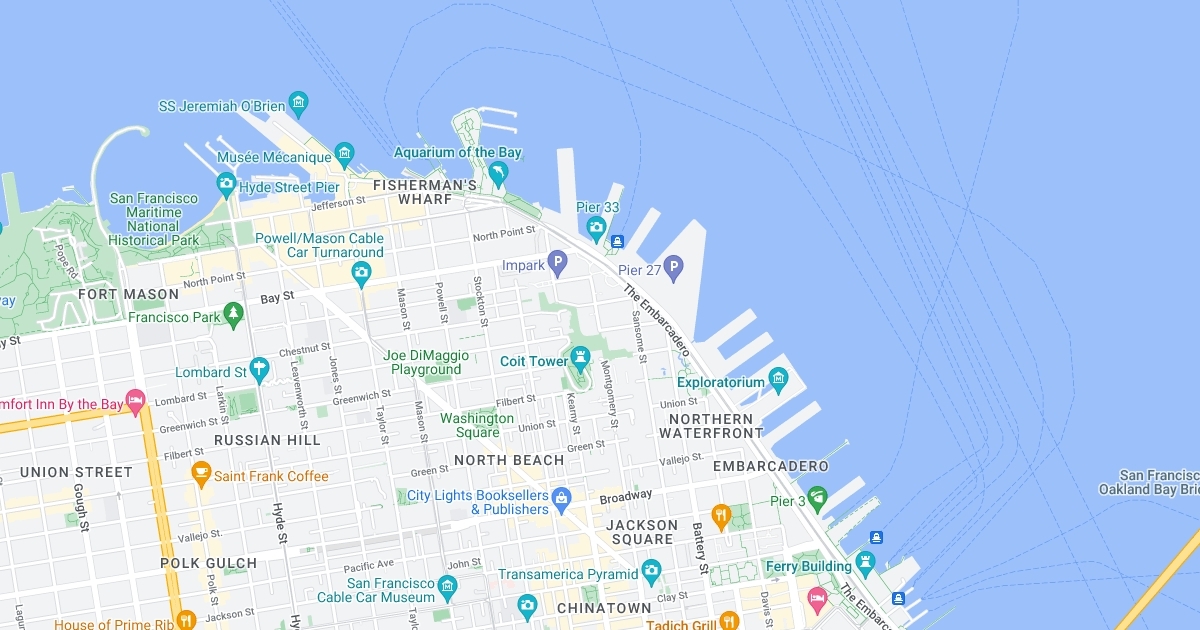The image size is (1200, 630).
Task: Click the Coit Tower landmark pin
Action: click(581, 359)
